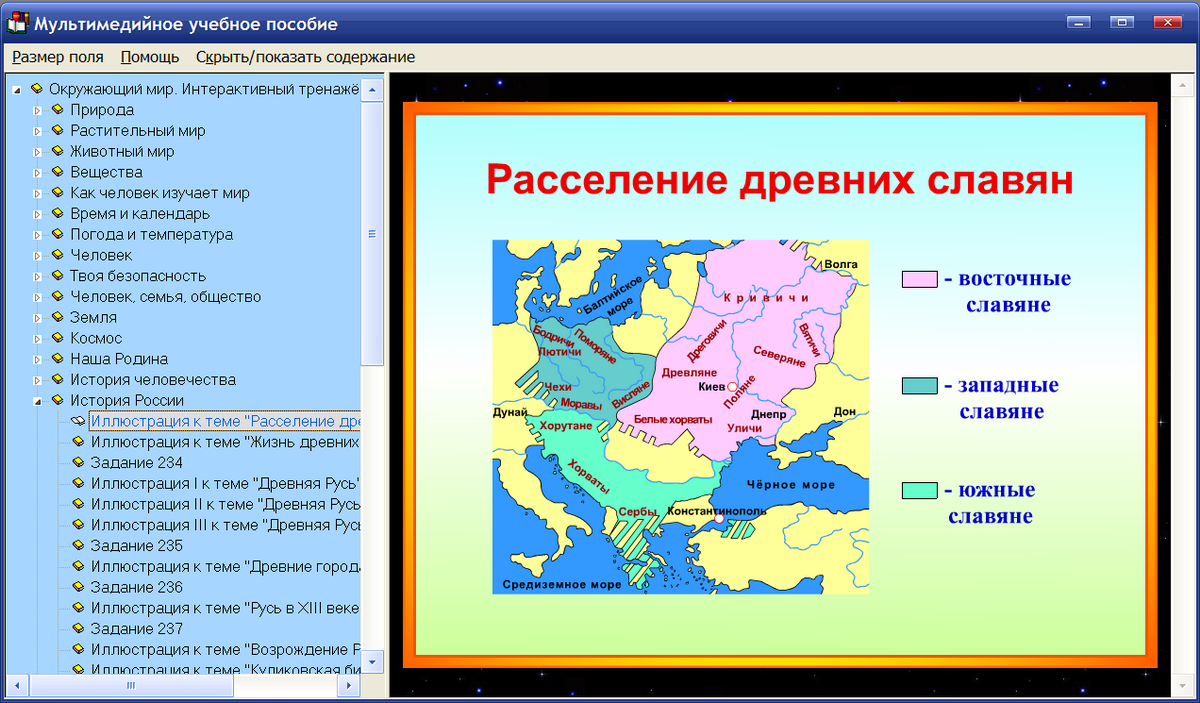Open the "Помощь" menu
This screenshot has width=1200, height=703.
147,57
